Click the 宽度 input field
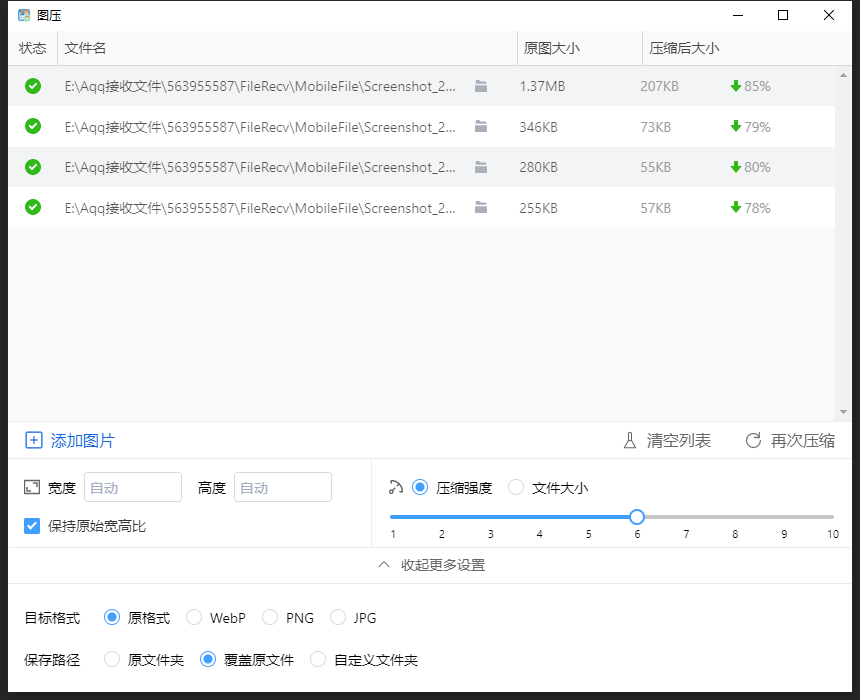This screenshot has width=860, height=700. click(x=133, y=488)
